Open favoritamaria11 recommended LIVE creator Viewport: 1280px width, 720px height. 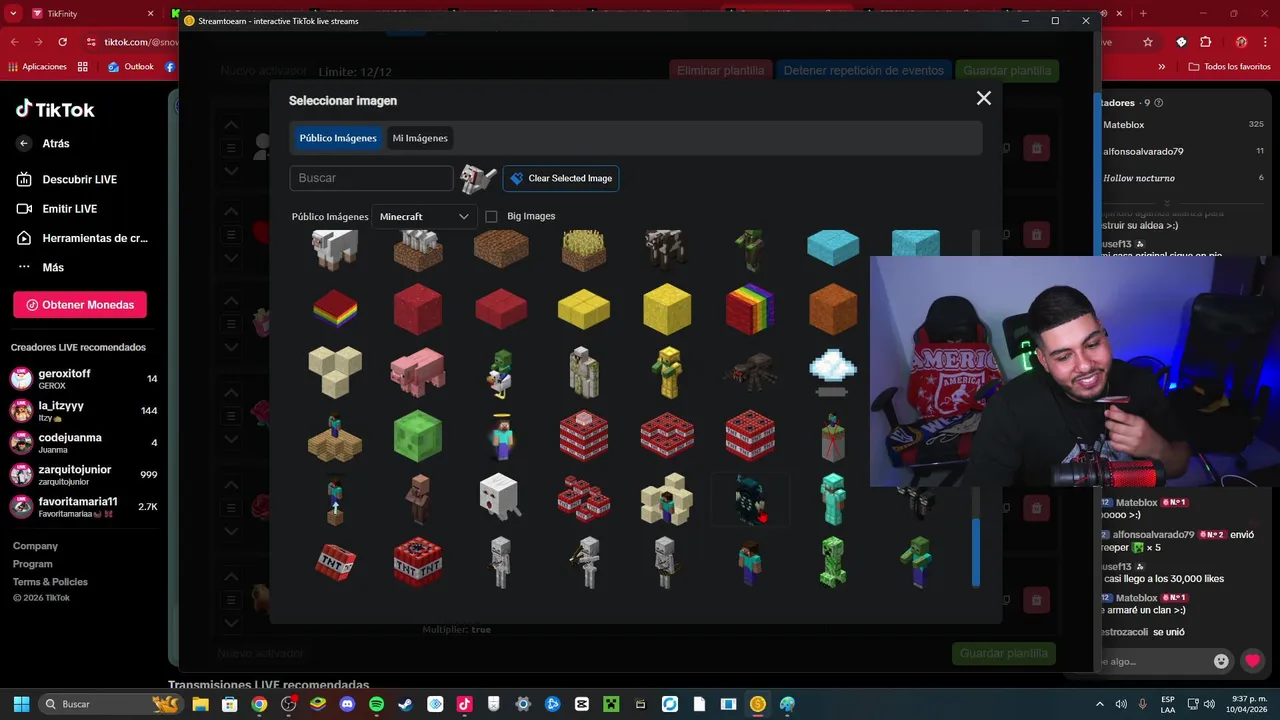(x=84, y=507)
